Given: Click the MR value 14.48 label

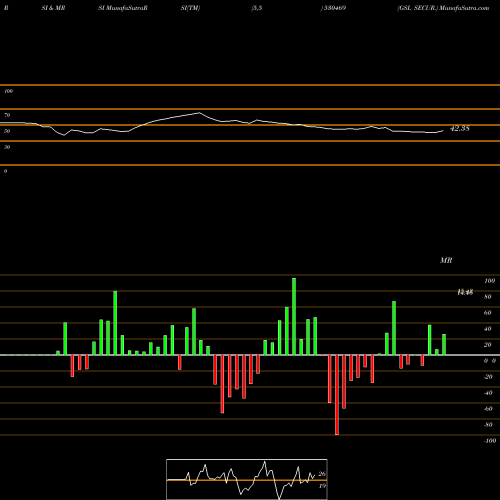Looking at the screenshot, I should tap(465, 292).
